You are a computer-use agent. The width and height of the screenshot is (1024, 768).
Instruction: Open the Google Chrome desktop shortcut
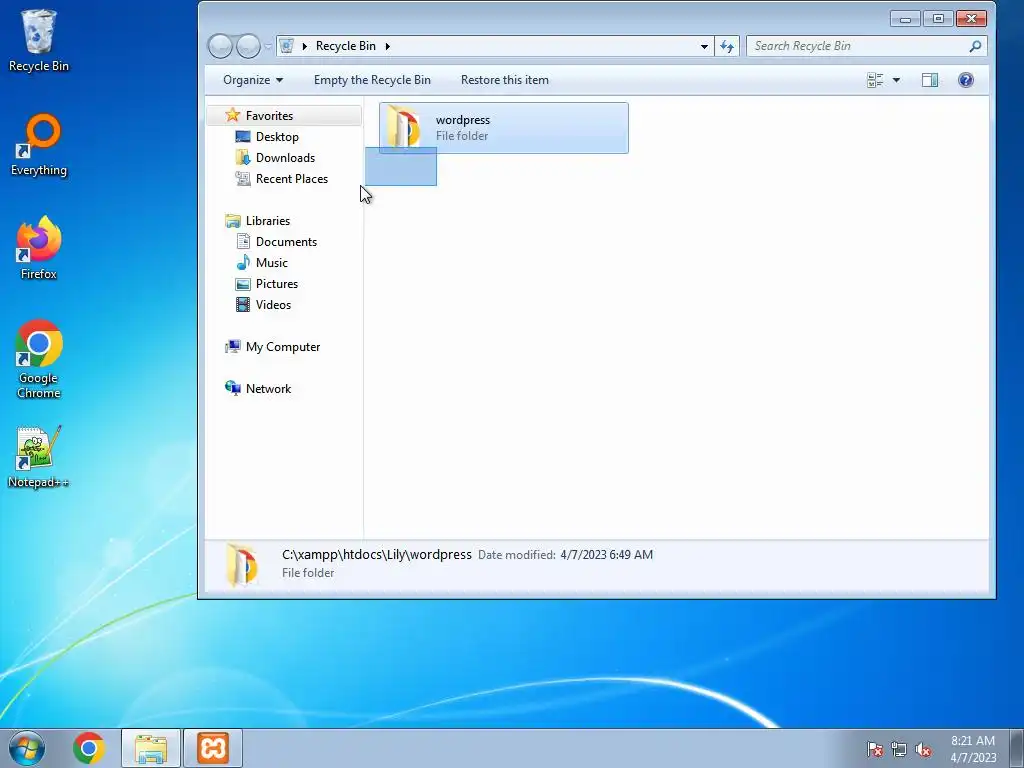(39, 359)
